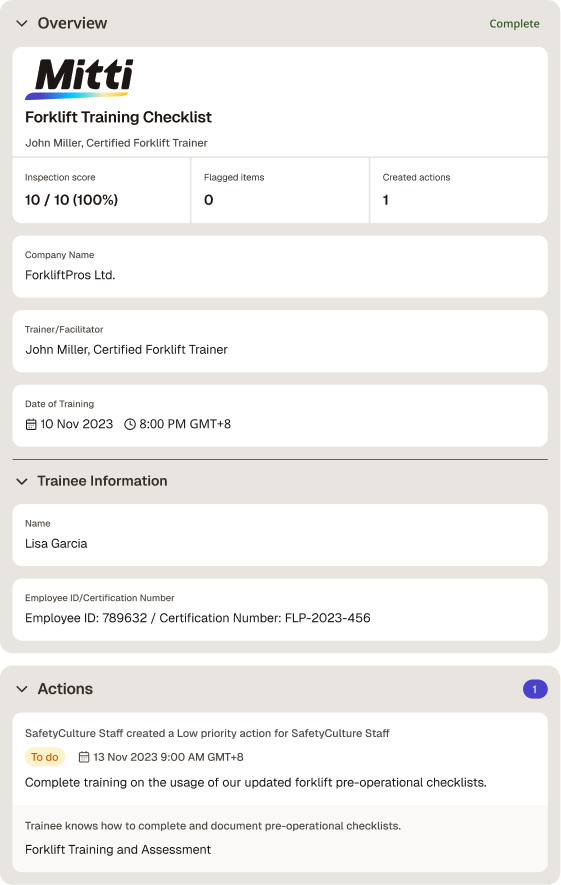Click the Created actions value 1

coord(385,200)
